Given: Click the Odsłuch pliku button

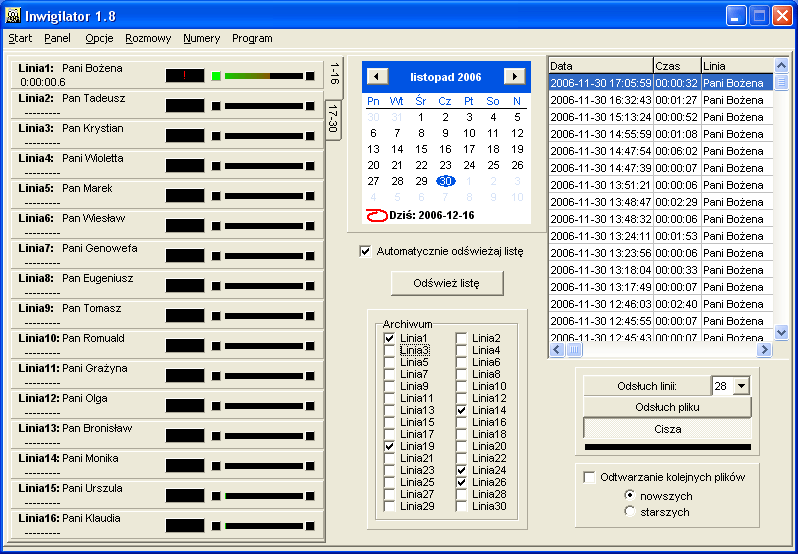Looking at the screenshot, I should 667,407.
